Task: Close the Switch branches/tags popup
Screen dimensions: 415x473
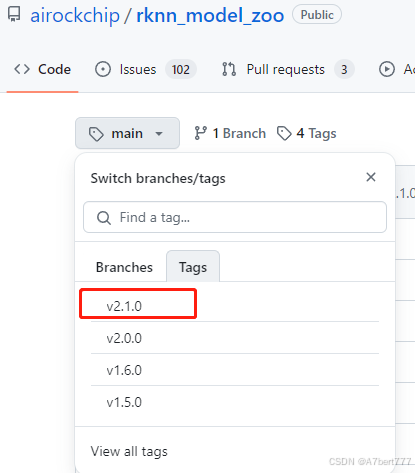Action: [x=371, y=177]
